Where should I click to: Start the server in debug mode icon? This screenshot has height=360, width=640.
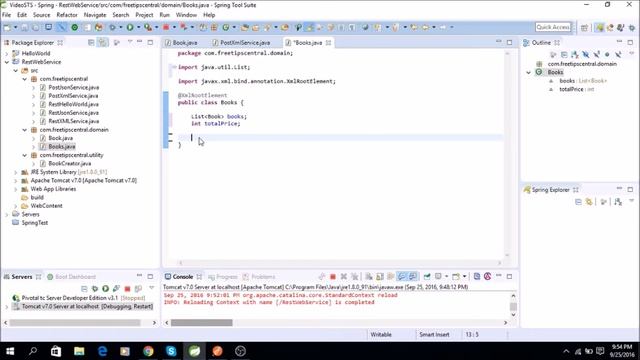point(95,289)
